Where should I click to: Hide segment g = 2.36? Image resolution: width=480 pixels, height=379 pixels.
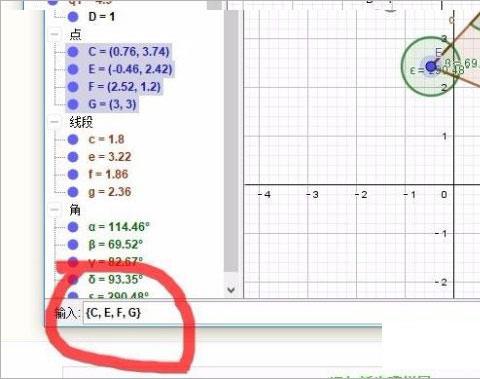pyautogui.click(x=73, y=192)
